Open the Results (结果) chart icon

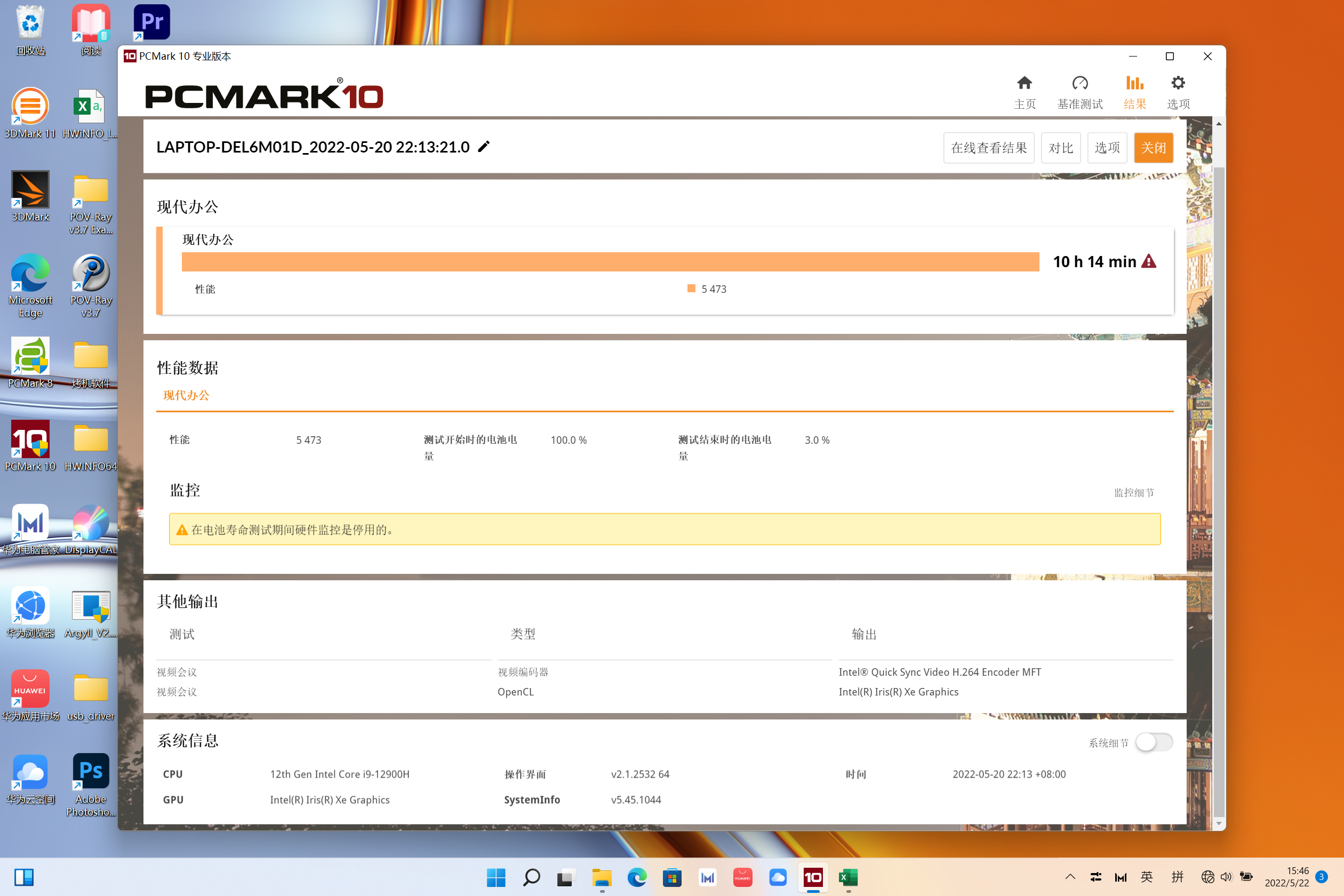[1134, 83]
